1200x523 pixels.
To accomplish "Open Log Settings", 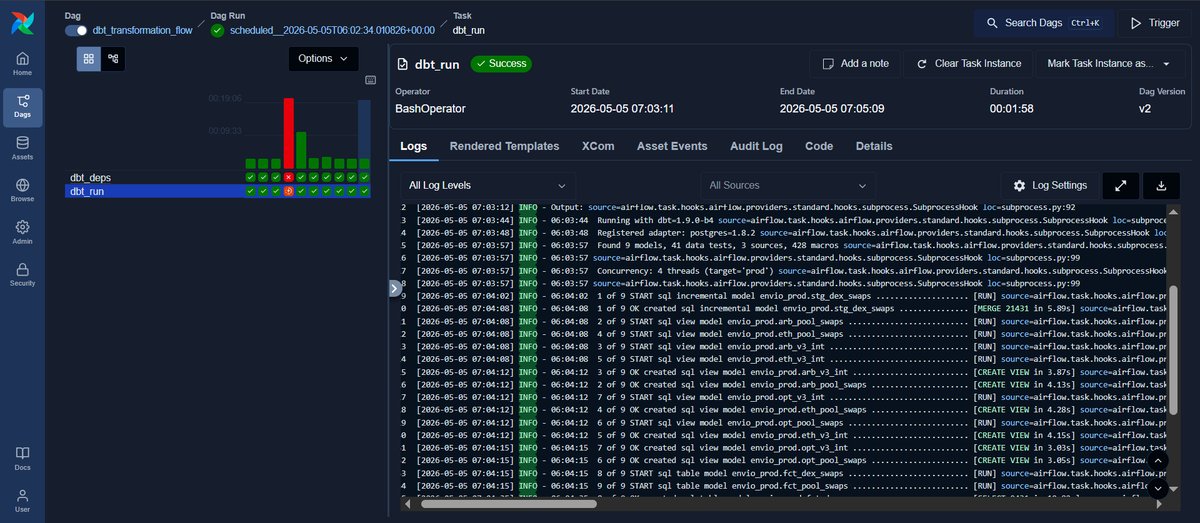I will [1048, 186].
